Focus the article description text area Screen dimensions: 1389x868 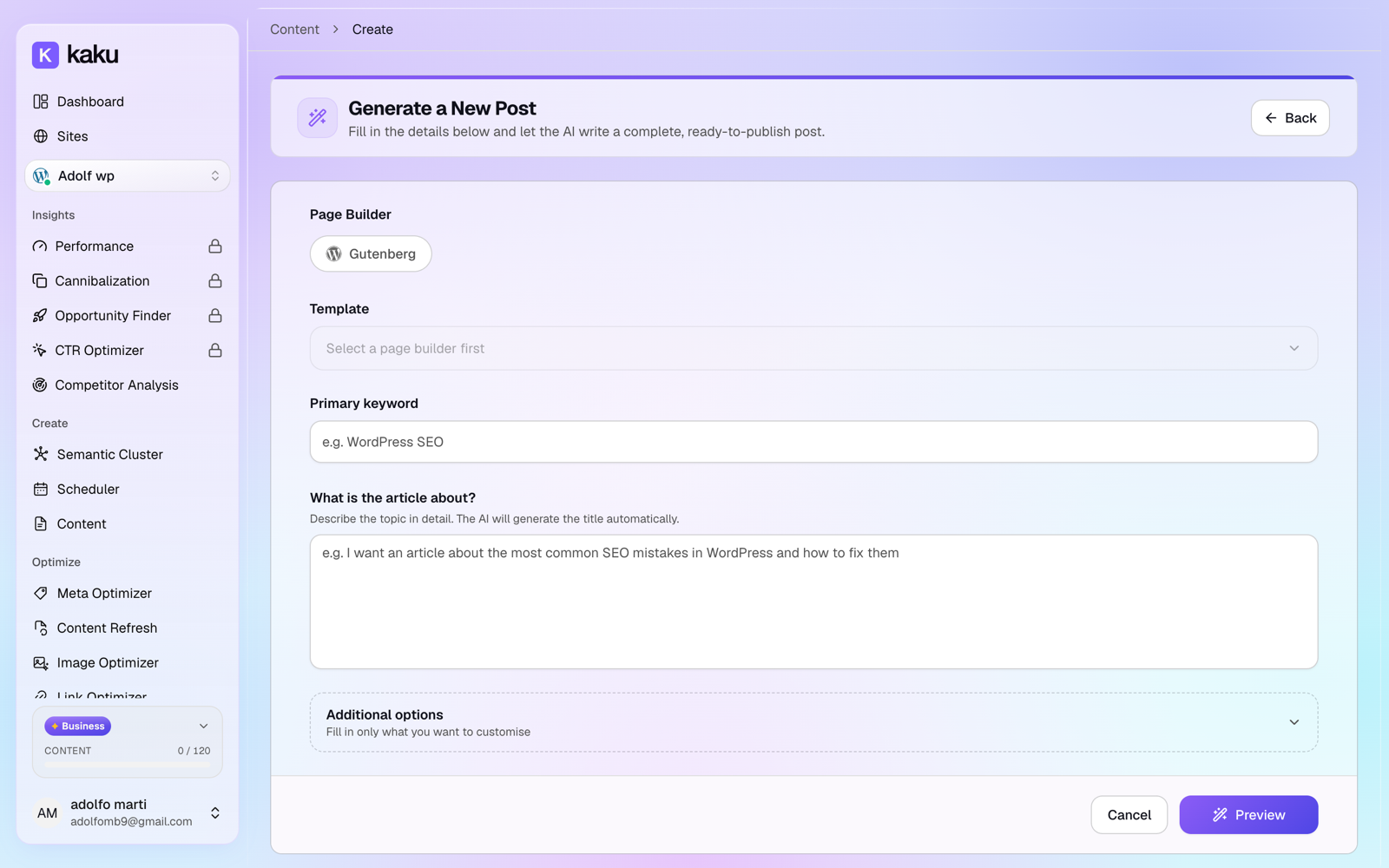[x=813, y=602]
